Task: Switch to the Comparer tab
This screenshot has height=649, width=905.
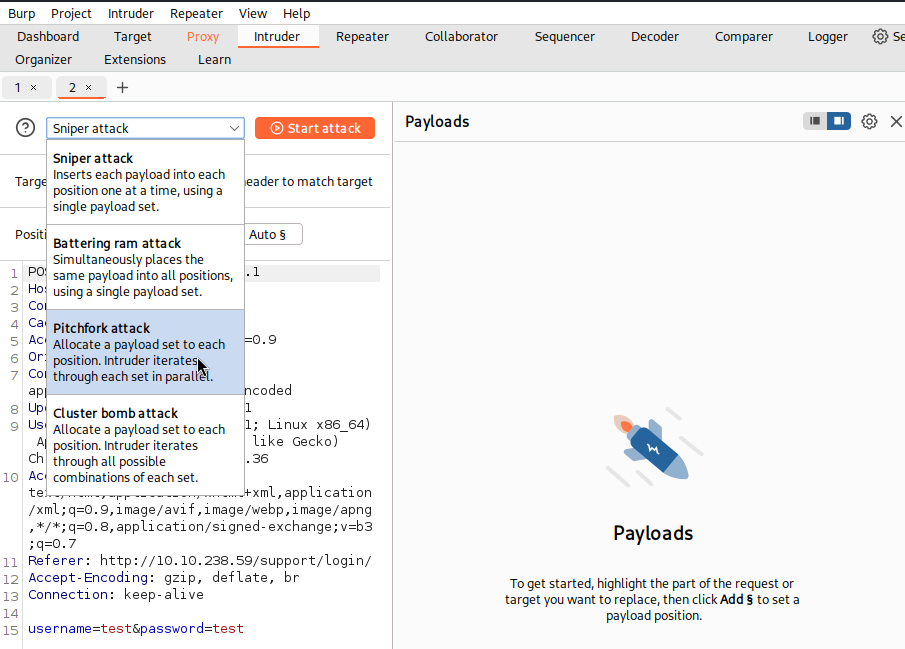Action: tap(743, 36)
